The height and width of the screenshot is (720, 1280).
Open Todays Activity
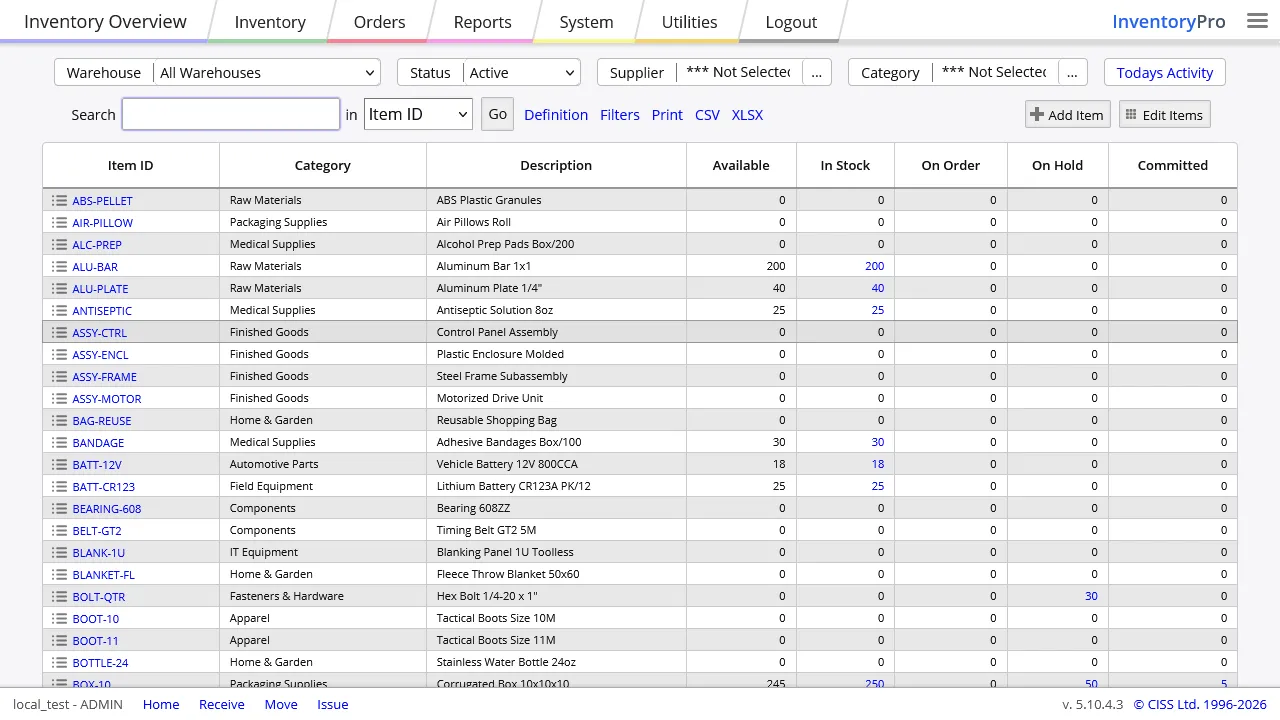pos(1164,72)
